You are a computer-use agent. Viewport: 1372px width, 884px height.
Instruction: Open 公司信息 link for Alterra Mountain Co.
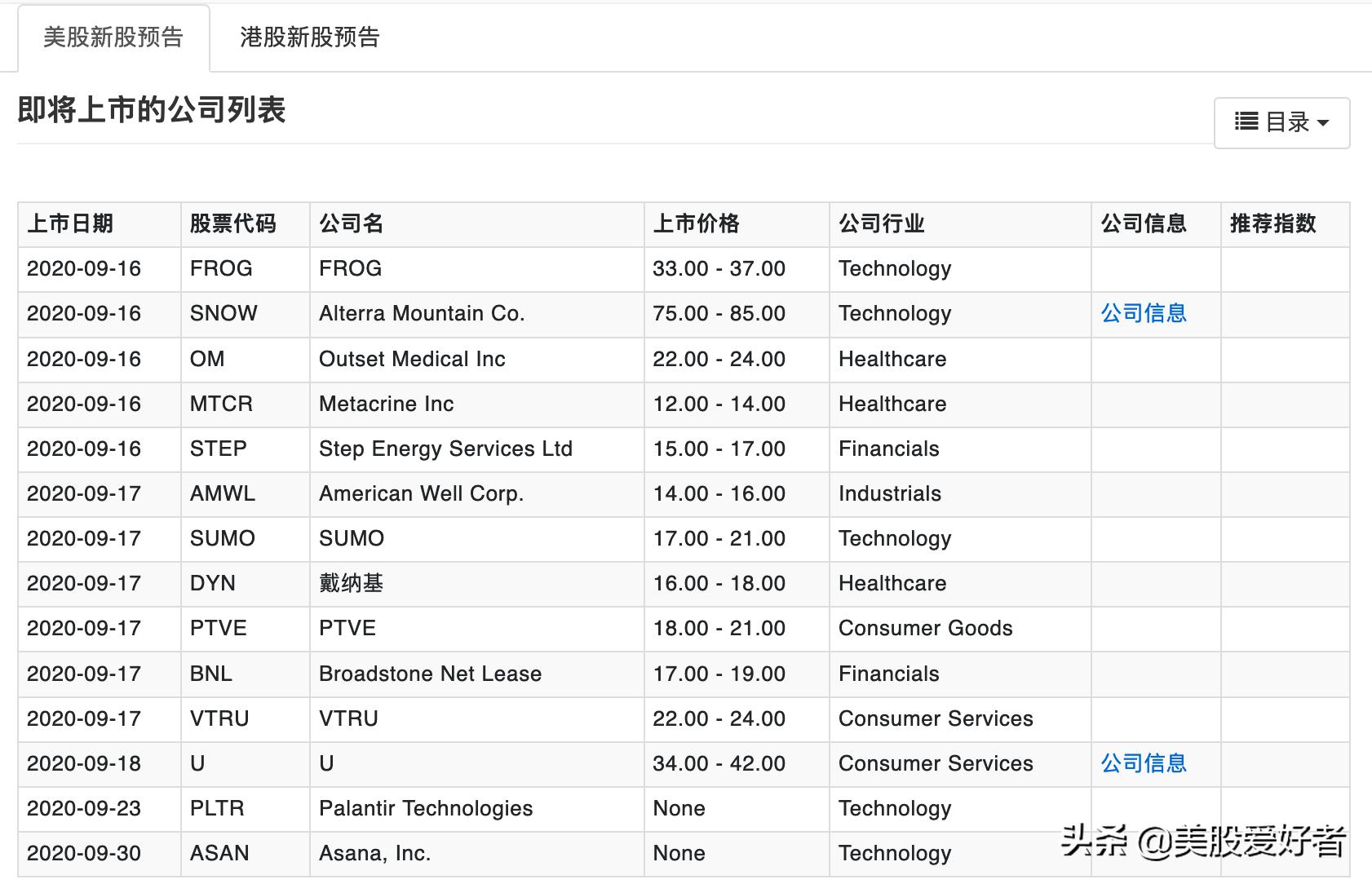click(x=1144, y=313)
